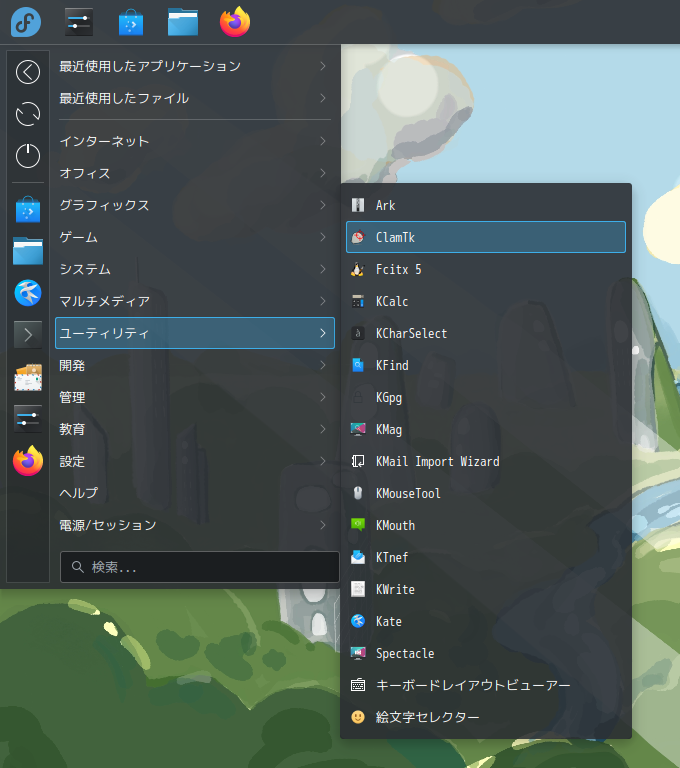This screenshot has height=768, width=680.
Task: Click the 検索 search field
Action: click(200, 567)
